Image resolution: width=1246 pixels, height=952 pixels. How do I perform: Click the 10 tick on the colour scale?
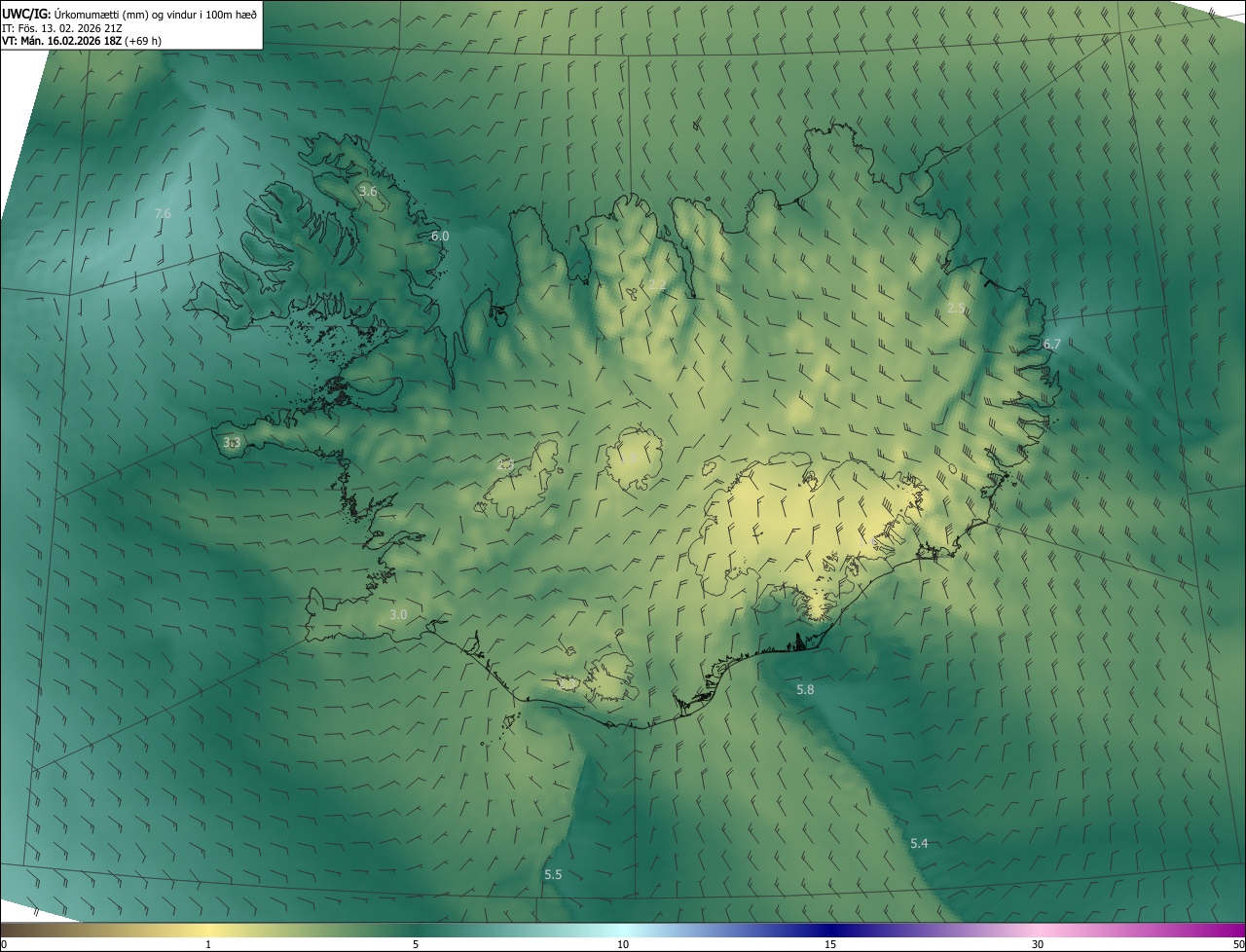click(x=623, y=944)
